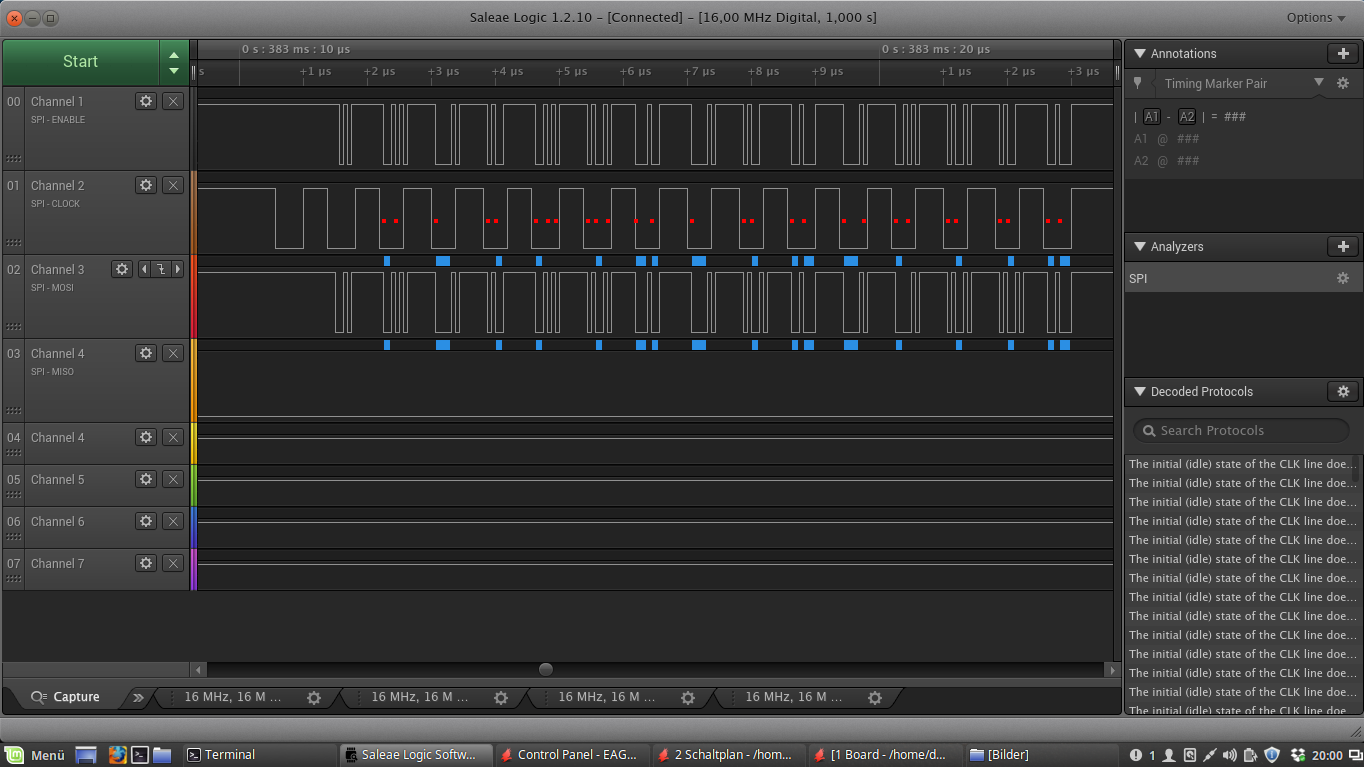Collapse the Decoded Protocols panel

[x=1139, y=392]
